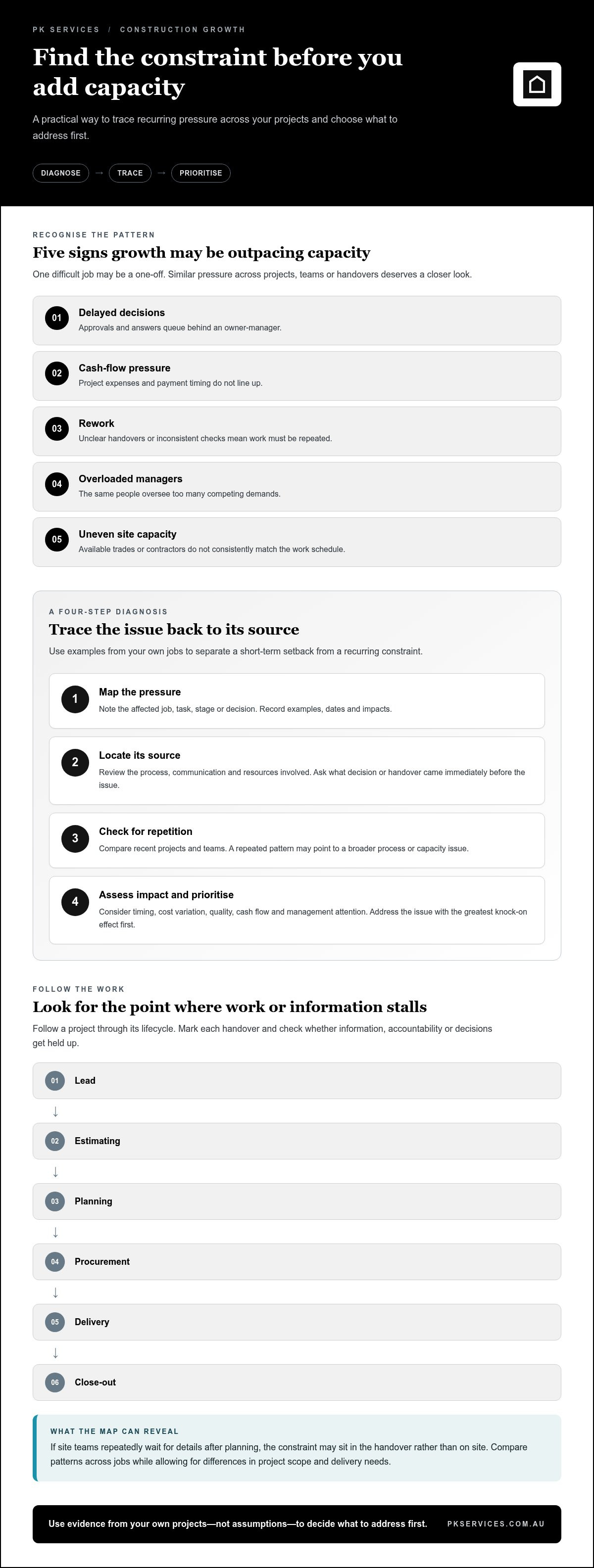594x1568 pixels.
Task: Open the Rework sign card
Action: click(x=297, y=431)
